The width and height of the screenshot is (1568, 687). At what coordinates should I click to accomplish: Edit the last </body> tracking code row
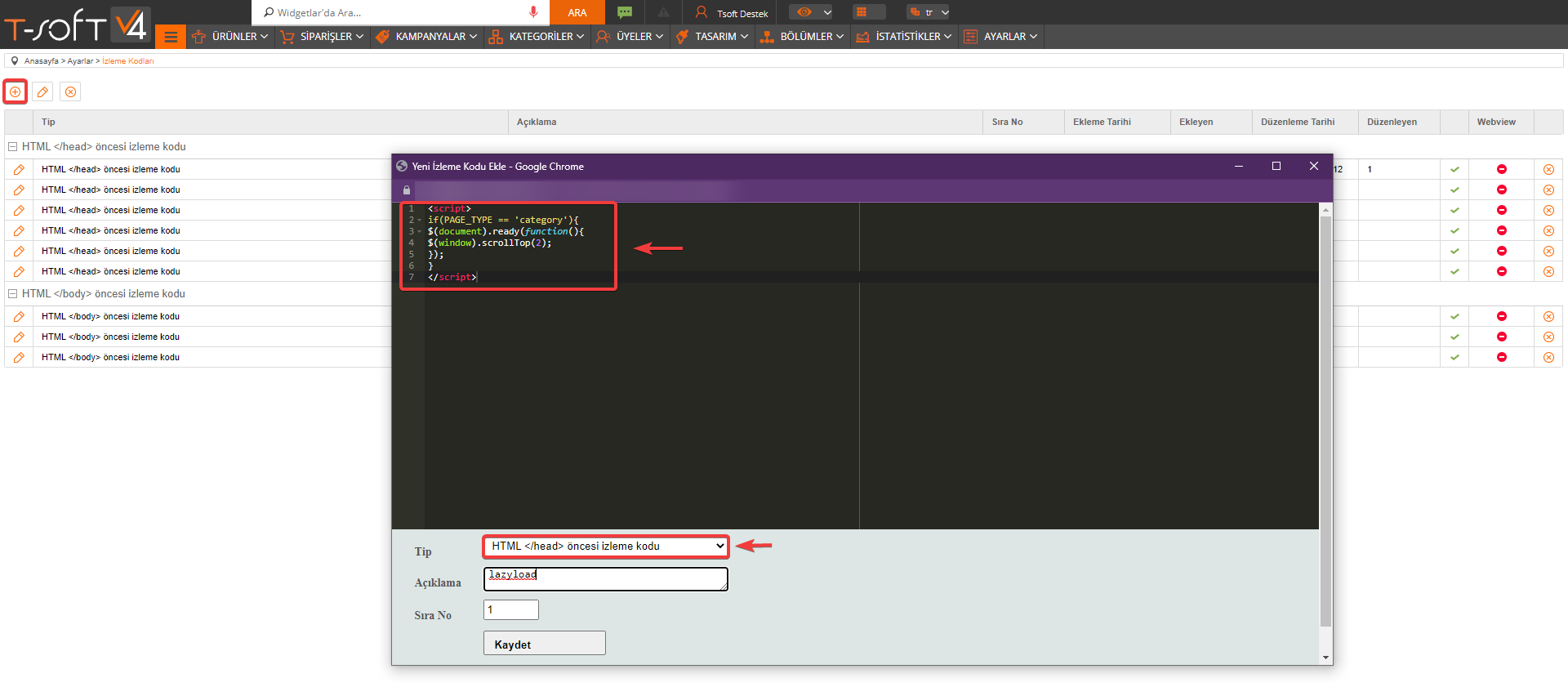(19, 357)
